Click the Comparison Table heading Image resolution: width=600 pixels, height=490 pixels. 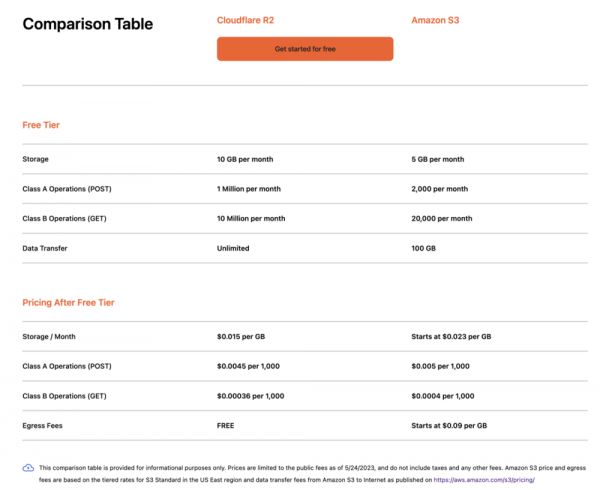(x=87, y=24)
